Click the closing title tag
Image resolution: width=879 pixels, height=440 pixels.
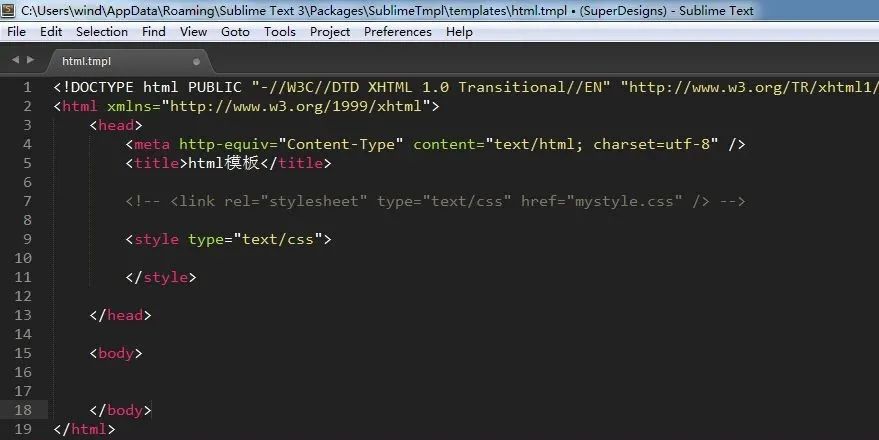(x=297, y=163)
